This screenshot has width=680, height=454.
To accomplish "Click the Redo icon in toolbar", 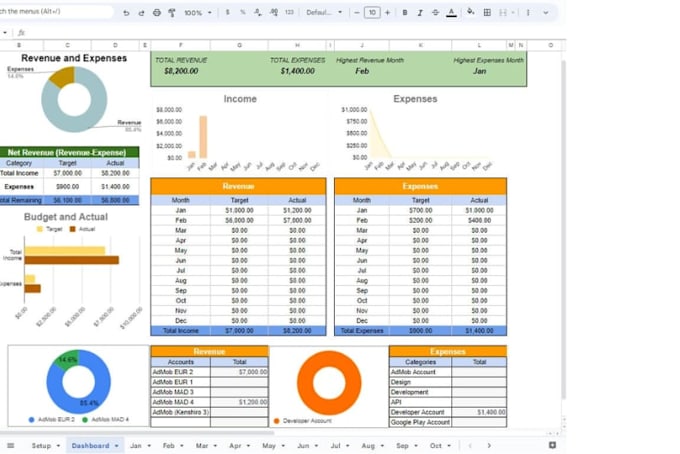I will 141,13.
